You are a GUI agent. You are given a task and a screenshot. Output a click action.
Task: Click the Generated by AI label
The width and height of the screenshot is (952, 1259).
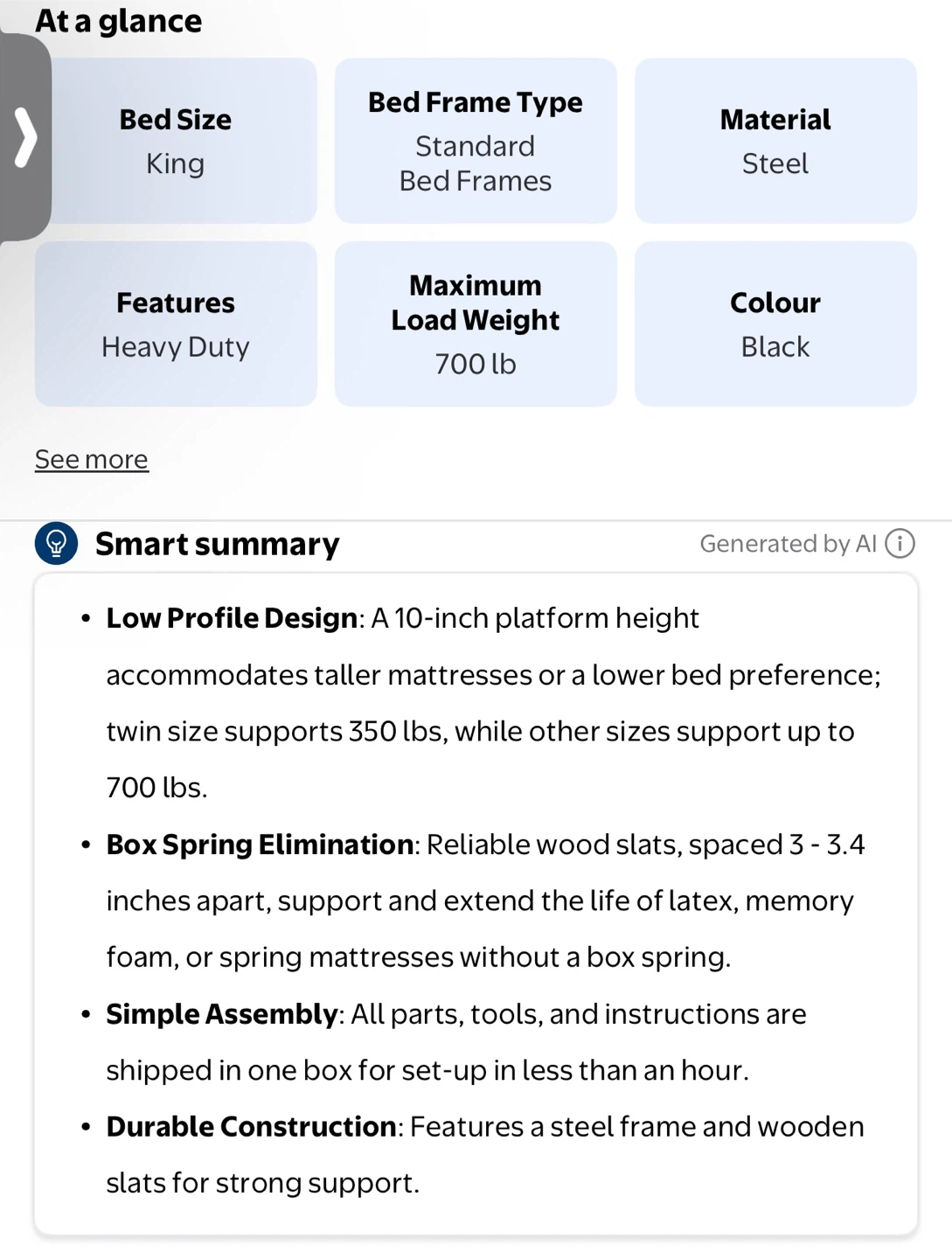[788, 544]
